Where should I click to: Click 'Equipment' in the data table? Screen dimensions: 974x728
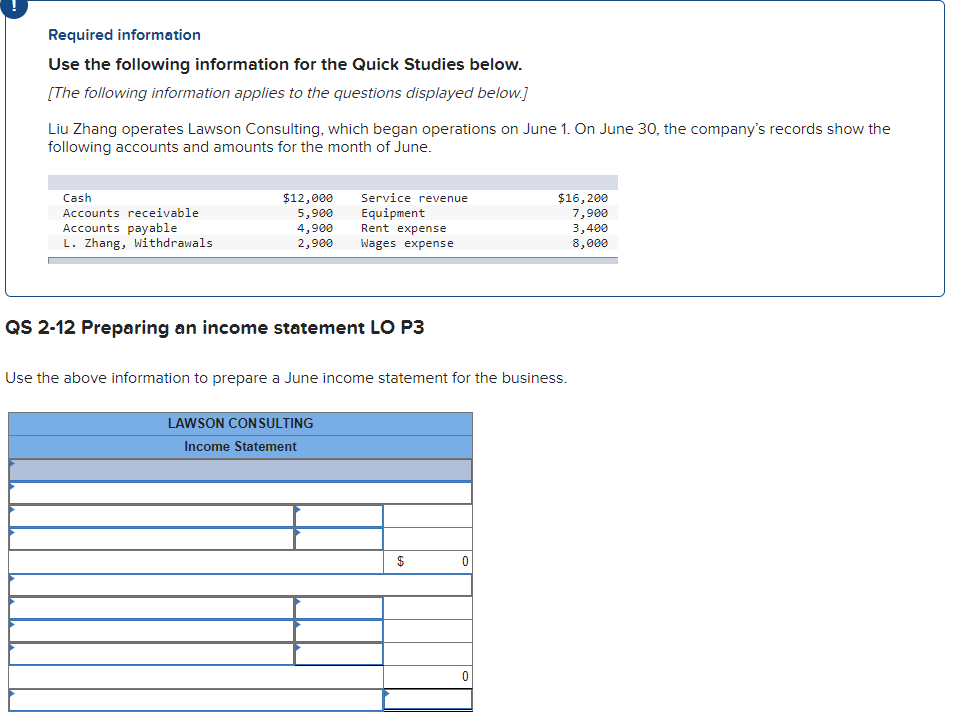point(393,213)
